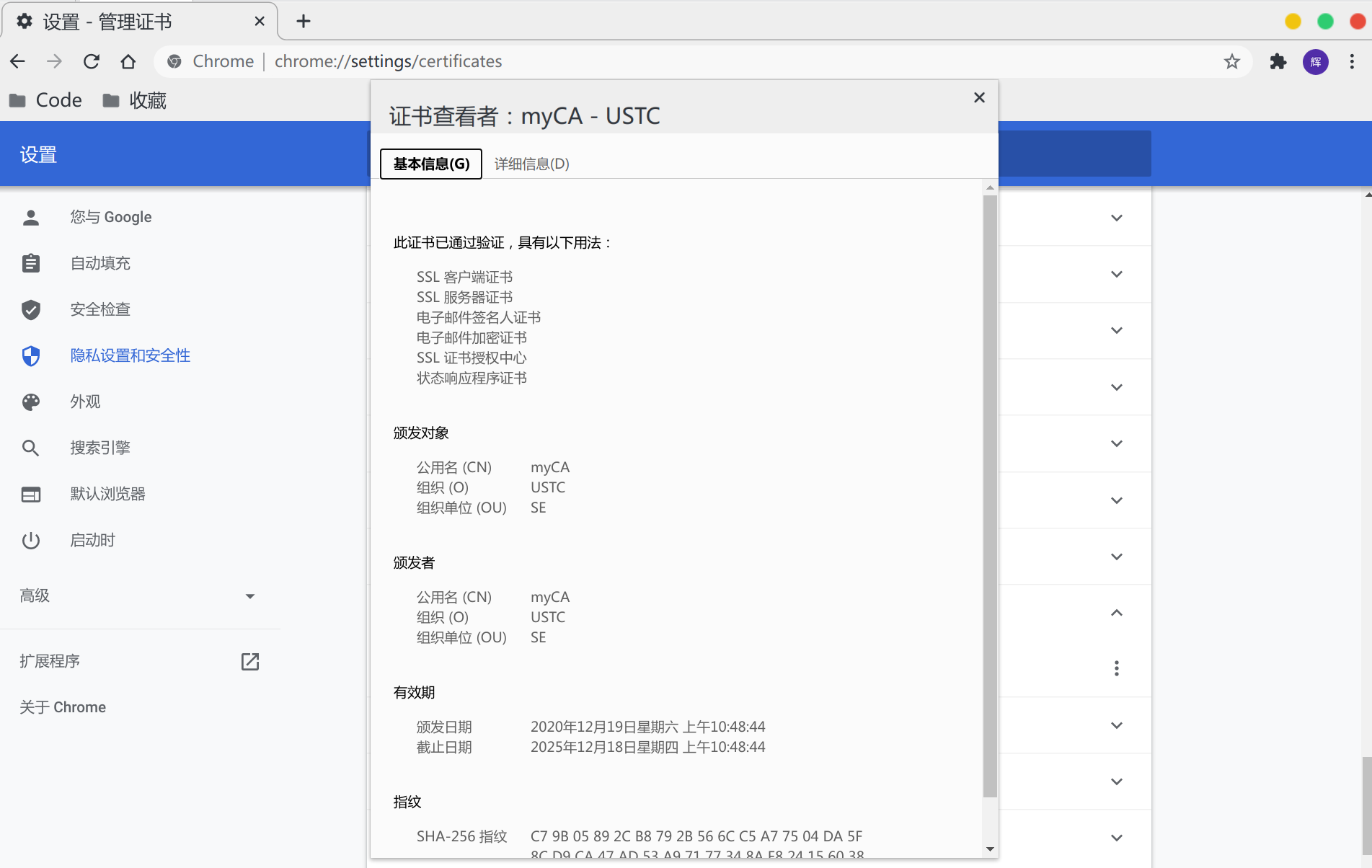Expand the first certificate org chevron
Viewport: 1372px width, 868px height.
point(1117,218)
